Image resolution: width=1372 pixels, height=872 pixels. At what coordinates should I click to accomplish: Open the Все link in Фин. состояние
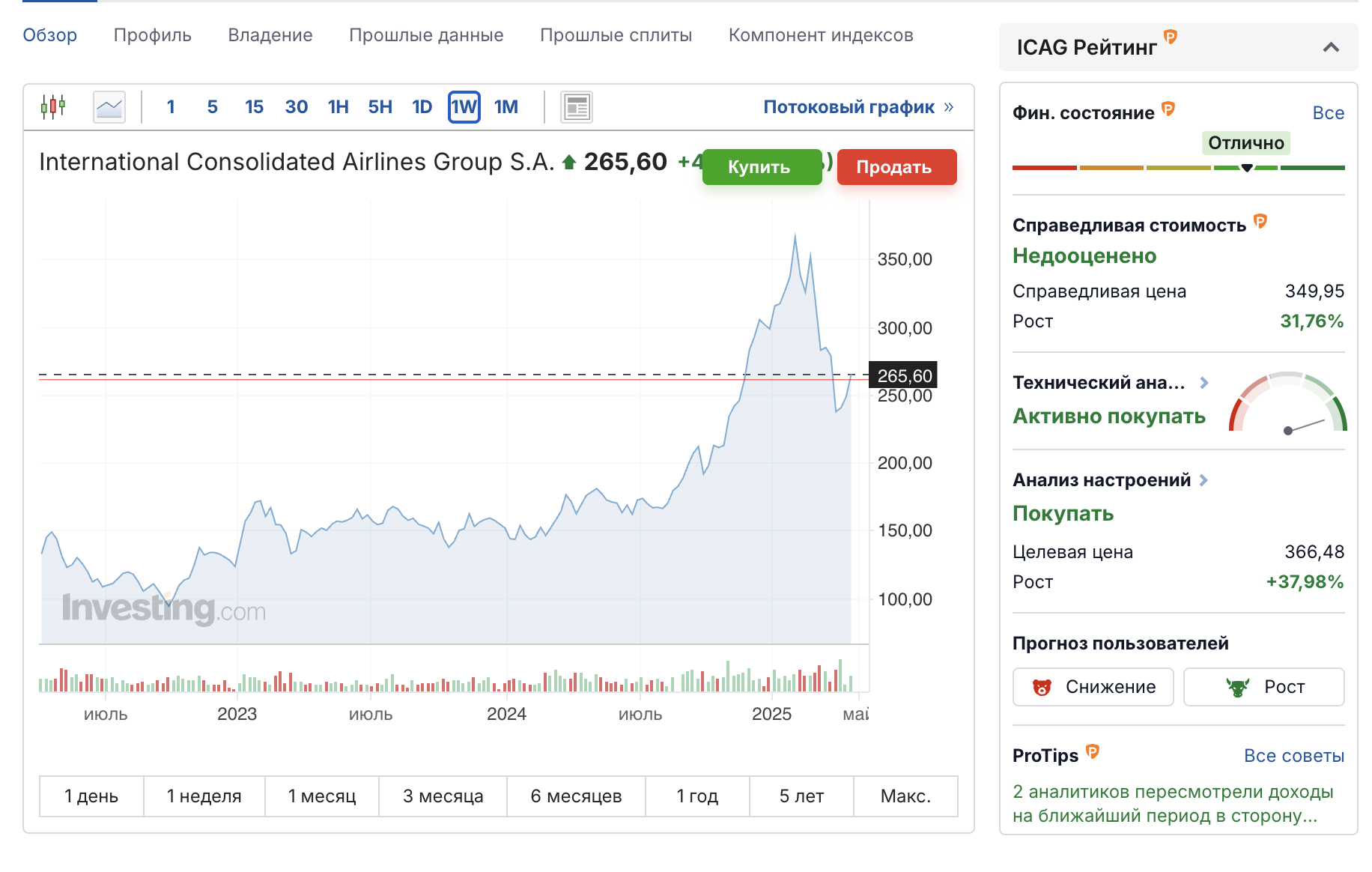tap(1329, 113)
